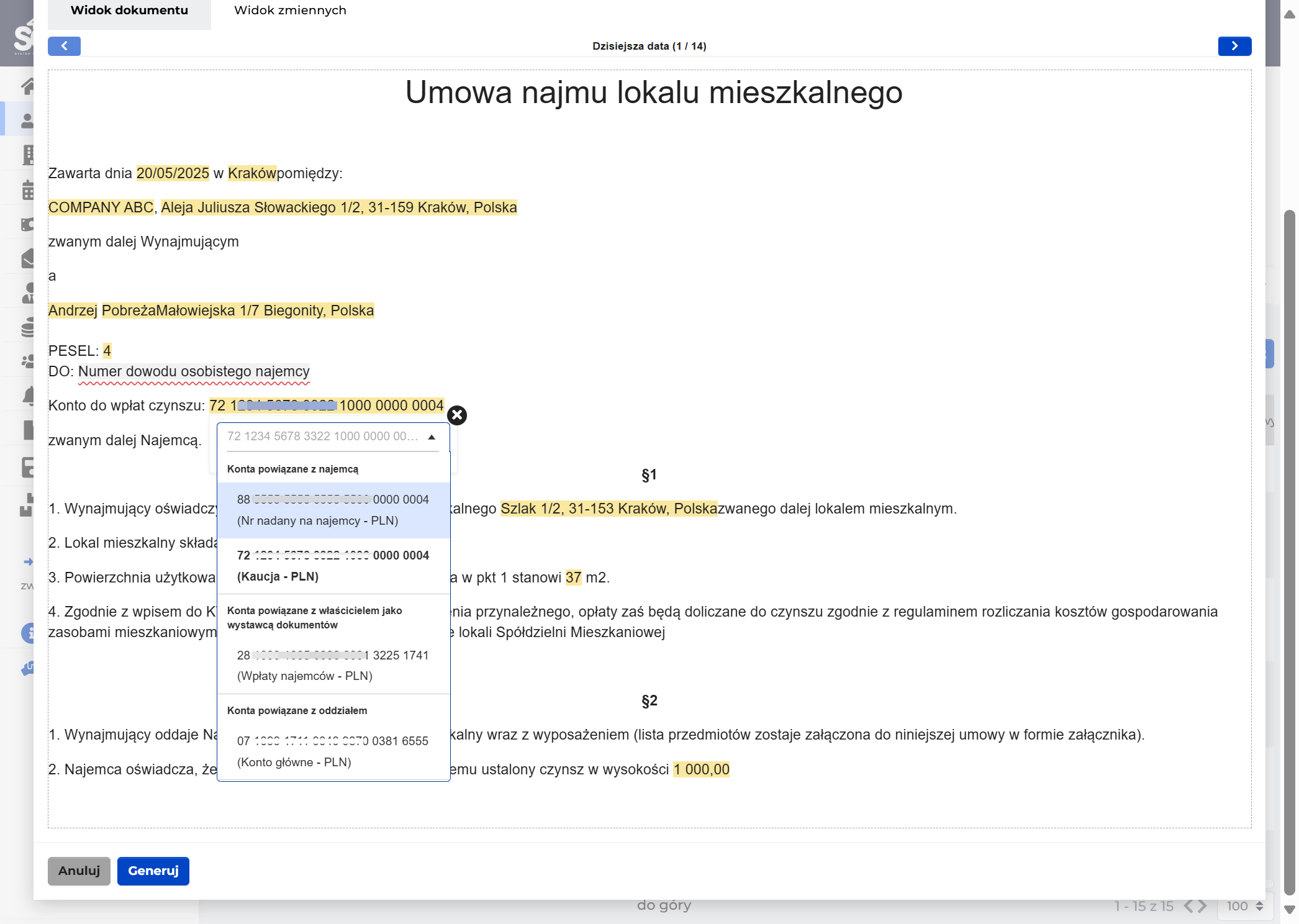Switch to the 'Widok zmiennych' tab
This screenshot has height=924, width=1299.
290,11
